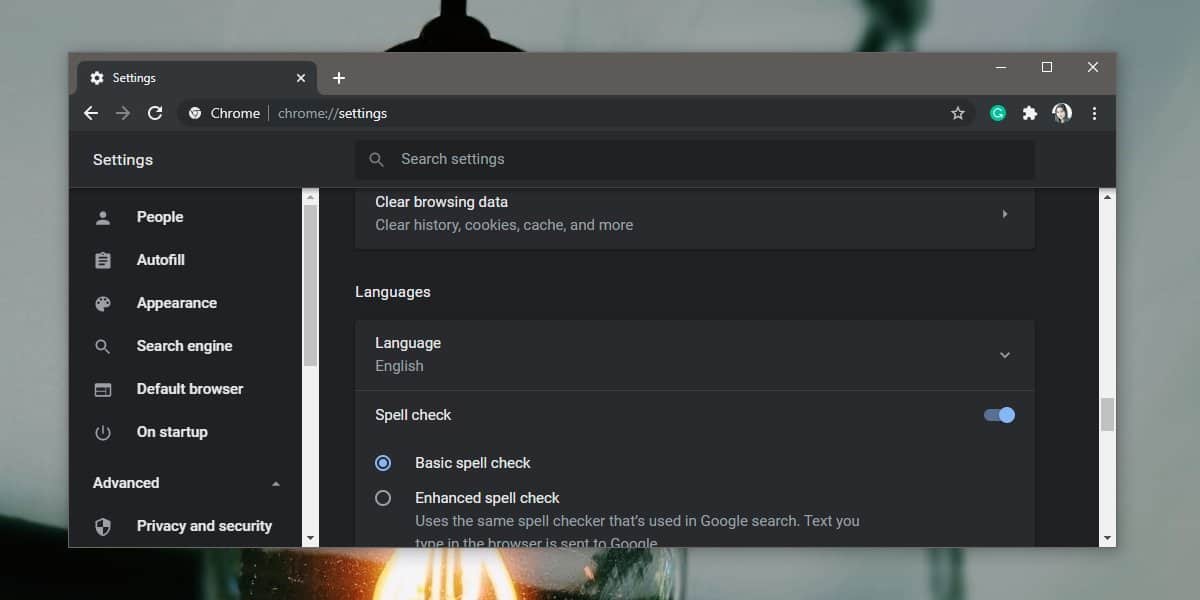Viewport: 1200px width, 600px height.
Task: Click main scrollbar down arrow
Action: click(x=1107, y=538)
